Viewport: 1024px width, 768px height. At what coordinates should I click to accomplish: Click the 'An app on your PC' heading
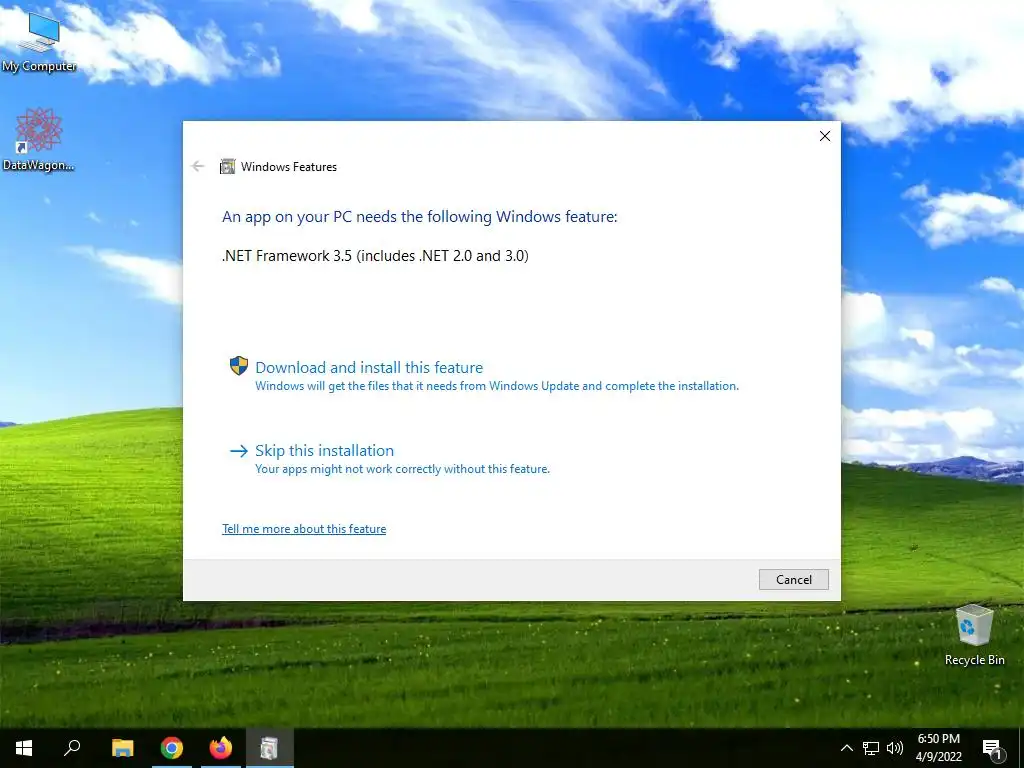pyautogui.click(x=419, y=217)
